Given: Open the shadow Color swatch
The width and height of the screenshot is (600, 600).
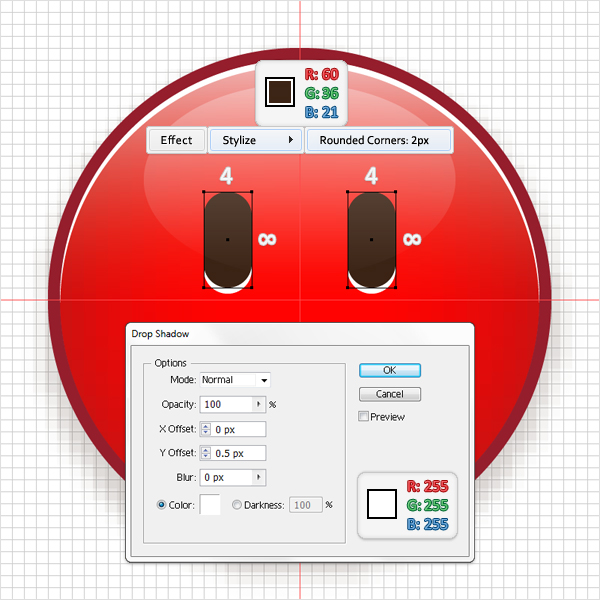Looking at the screenshot, I should [210, 504].
